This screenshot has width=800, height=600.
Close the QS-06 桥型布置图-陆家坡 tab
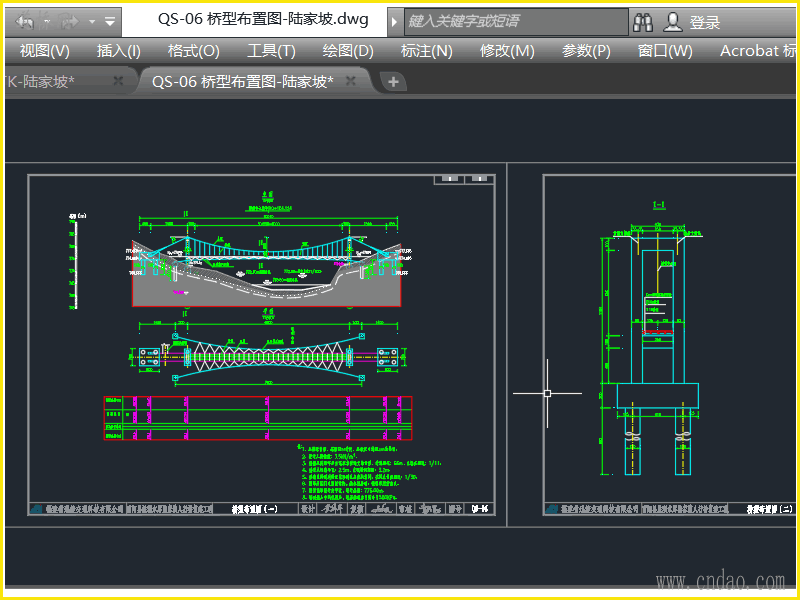click(x=351, y=82)
